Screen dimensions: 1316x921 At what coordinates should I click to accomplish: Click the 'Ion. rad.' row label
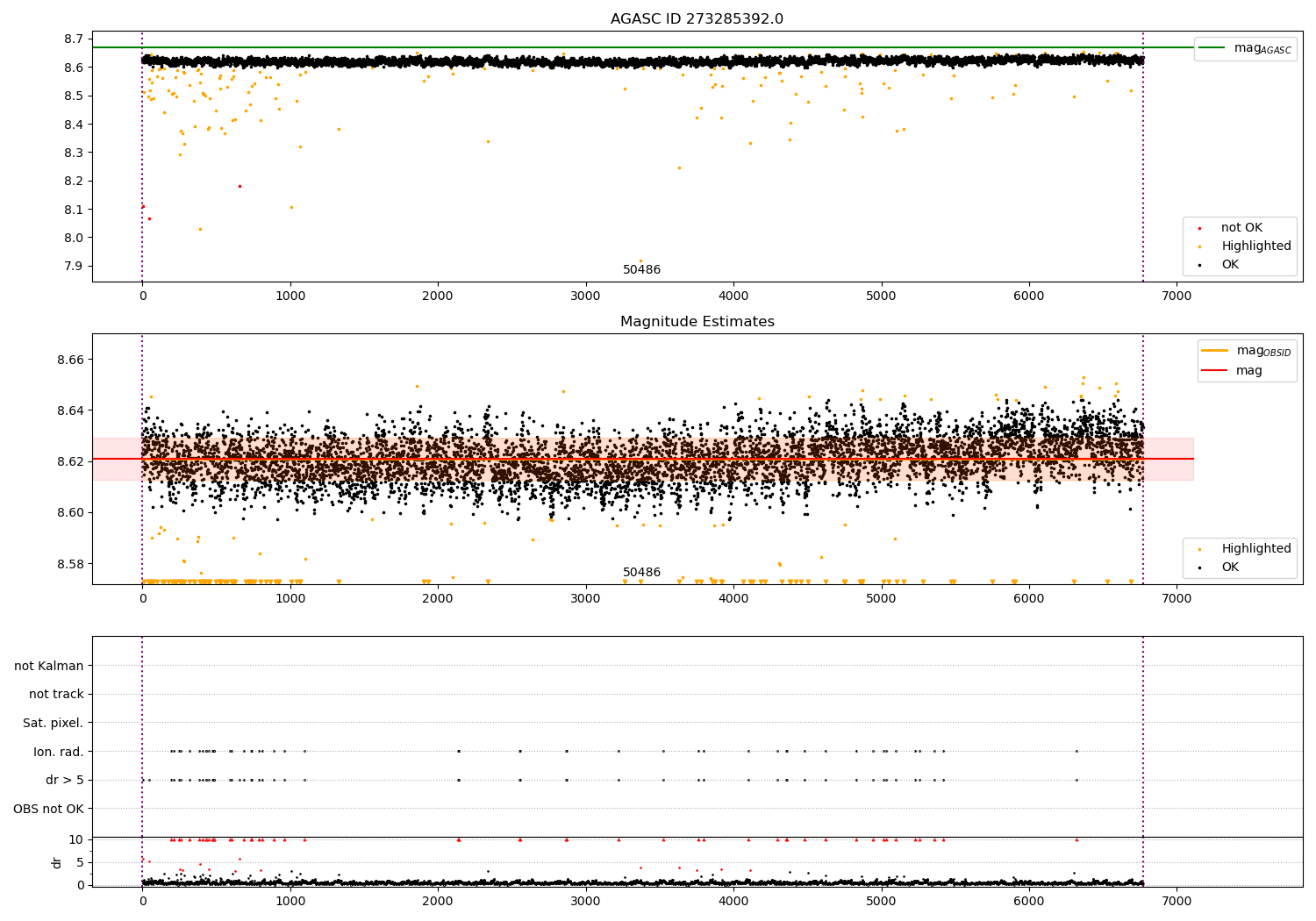(x=59, y=752)
